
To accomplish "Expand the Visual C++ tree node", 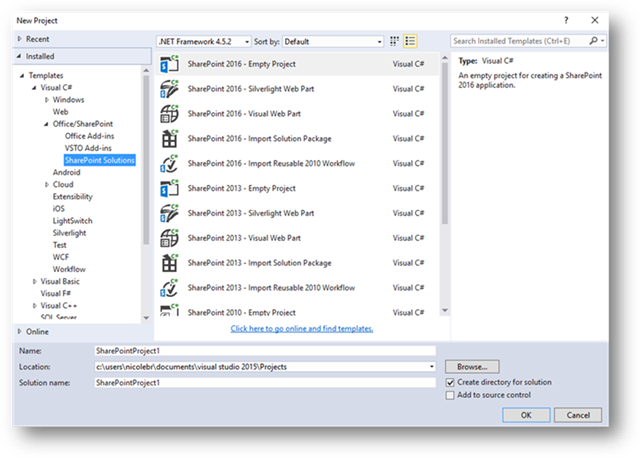I will tap(35, 305).
